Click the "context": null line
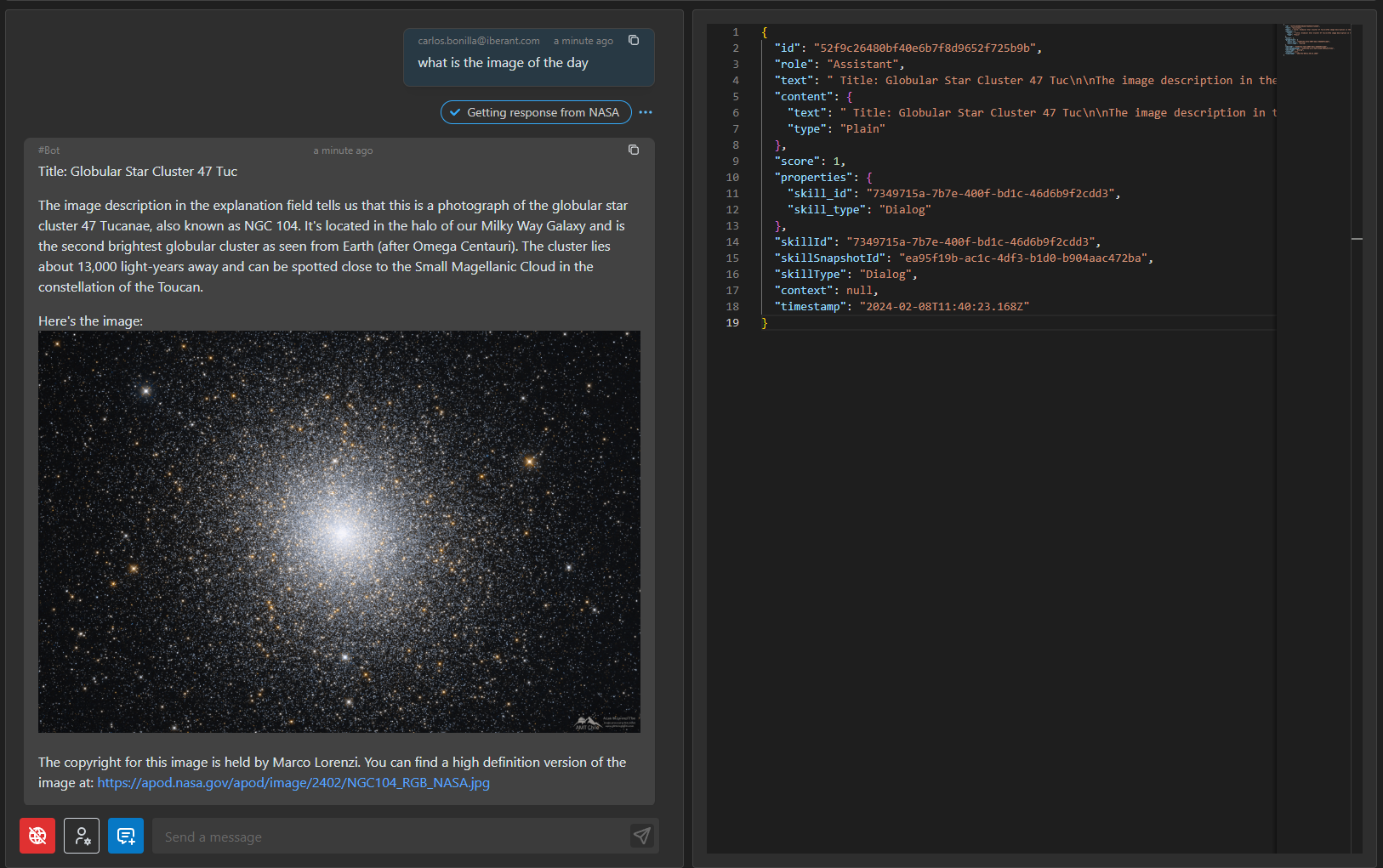The height and width of the screenshot is (868, 1383). pyautogui.click(x=826, y=290)
